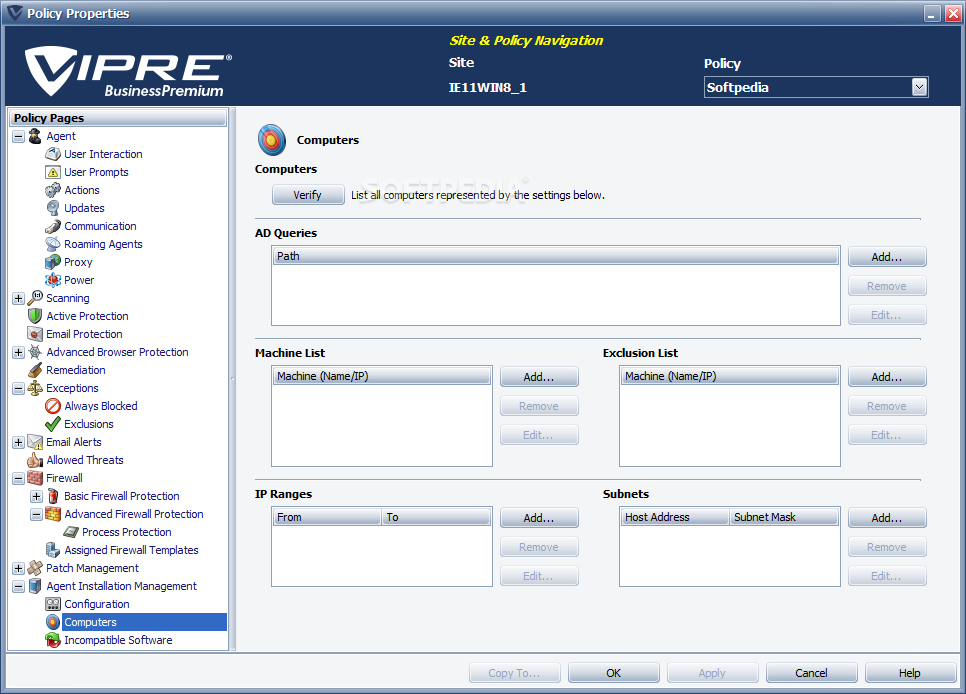This screenshot has width=966, height=694.
Task: Minimize the Policy Properties window
Action: (x=932, y=14)
